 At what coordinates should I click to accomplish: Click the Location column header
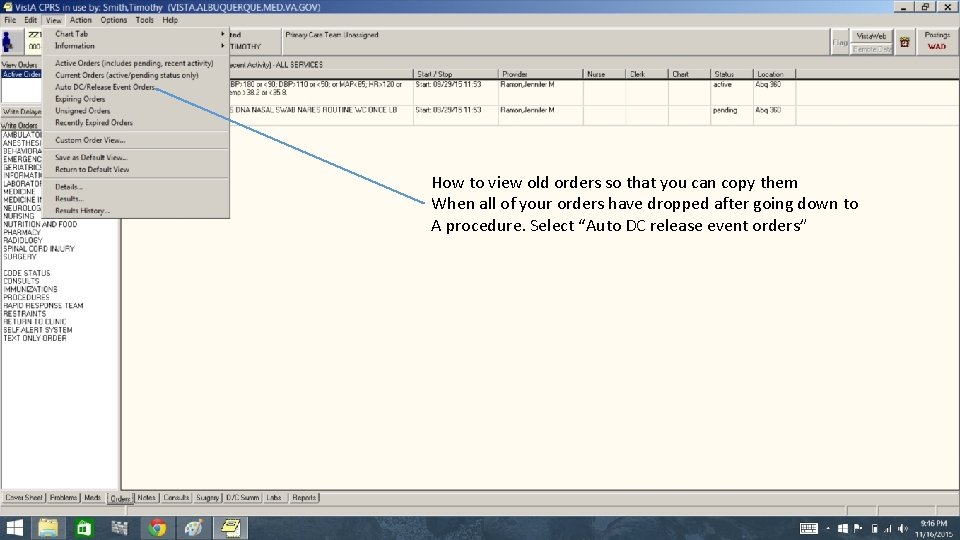click(774, 74)
